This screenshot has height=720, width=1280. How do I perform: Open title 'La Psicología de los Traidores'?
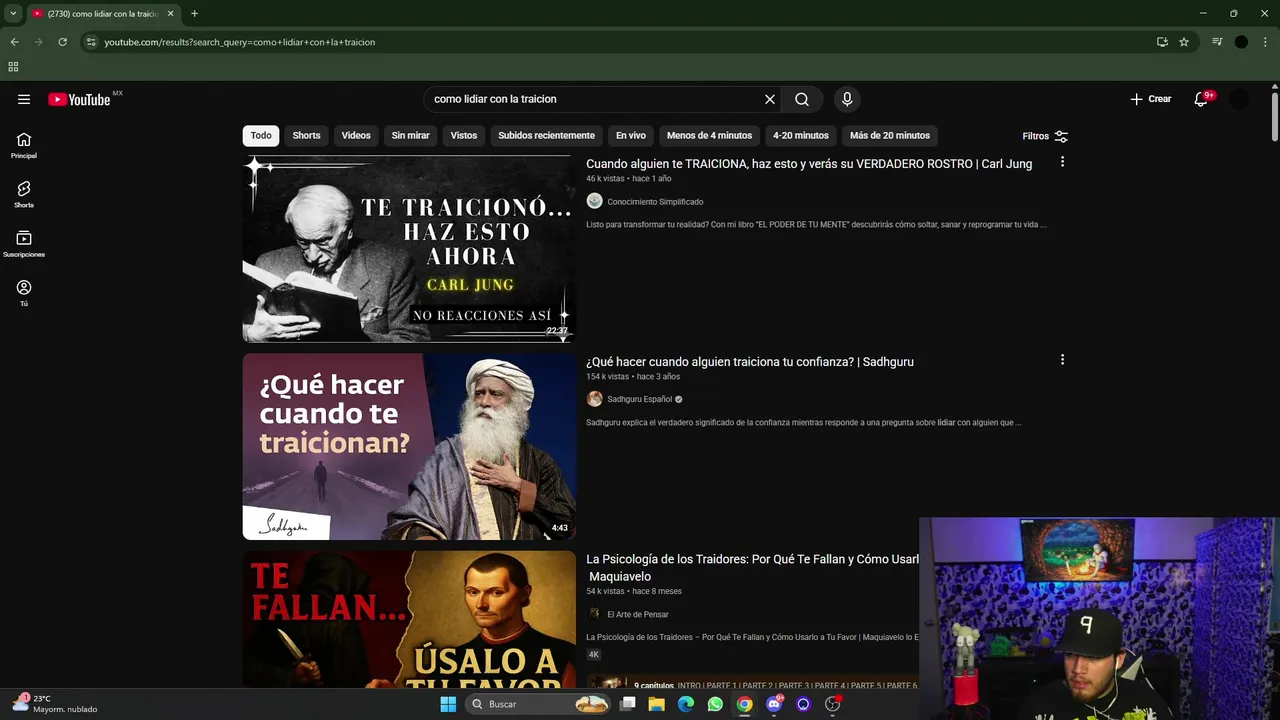(x=752, y=568)
